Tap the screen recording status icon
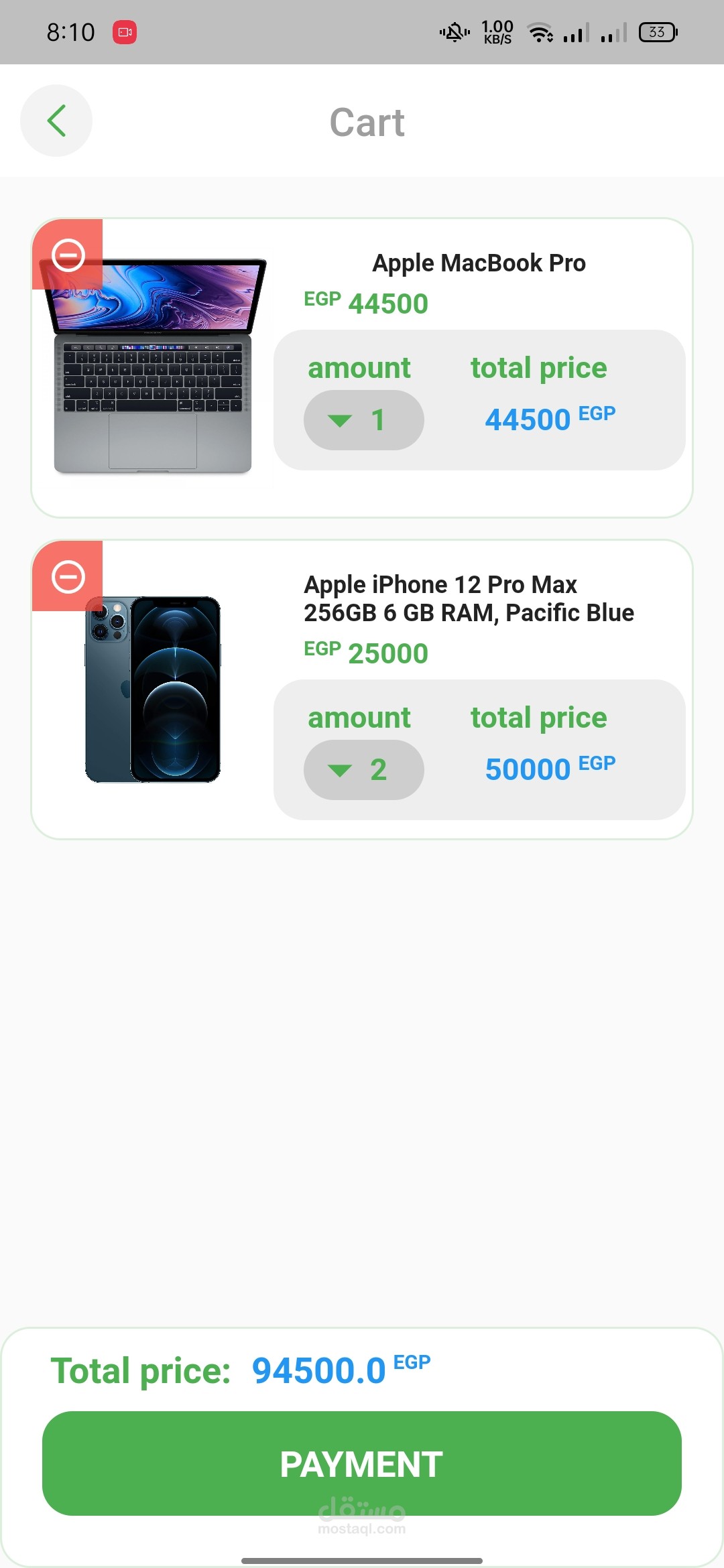 click(125, 32)
